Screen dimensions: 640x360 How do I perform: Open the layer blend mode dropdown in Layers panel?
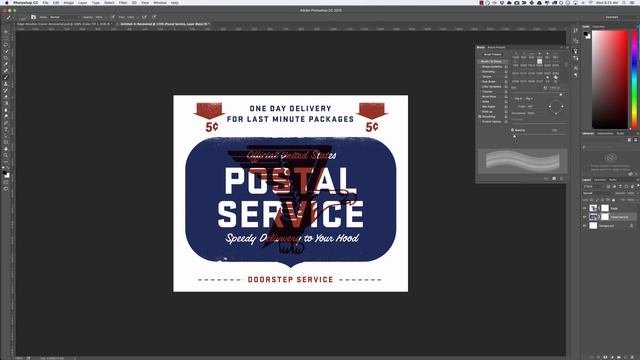(598, 193)
